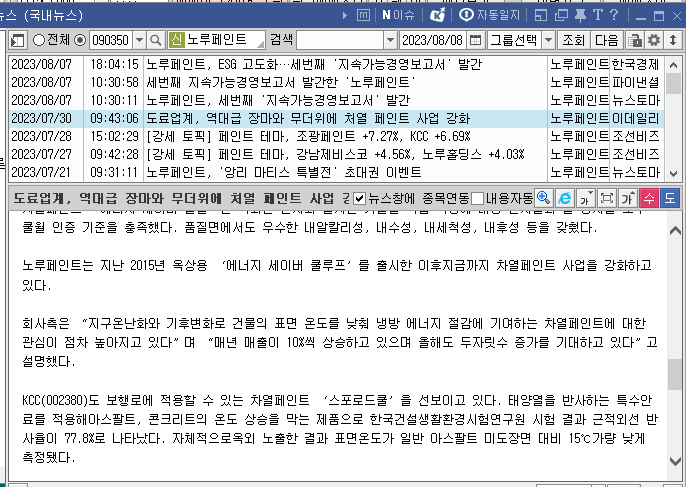Decrease article font size (가 down)
Image resolution: width=686 pixels, height=487 pixels.
tap(585, 198)
